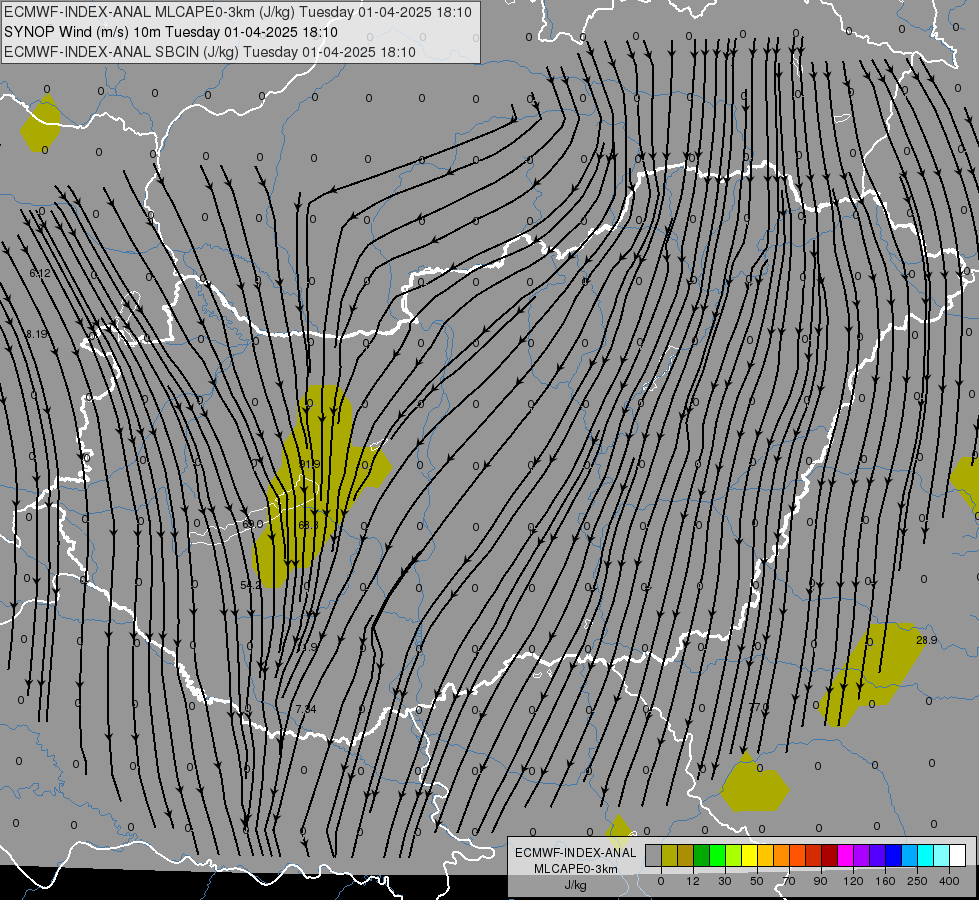Select the 8.19 map value
The height and width of the screenshot is (900, 979).
[37, 334]
